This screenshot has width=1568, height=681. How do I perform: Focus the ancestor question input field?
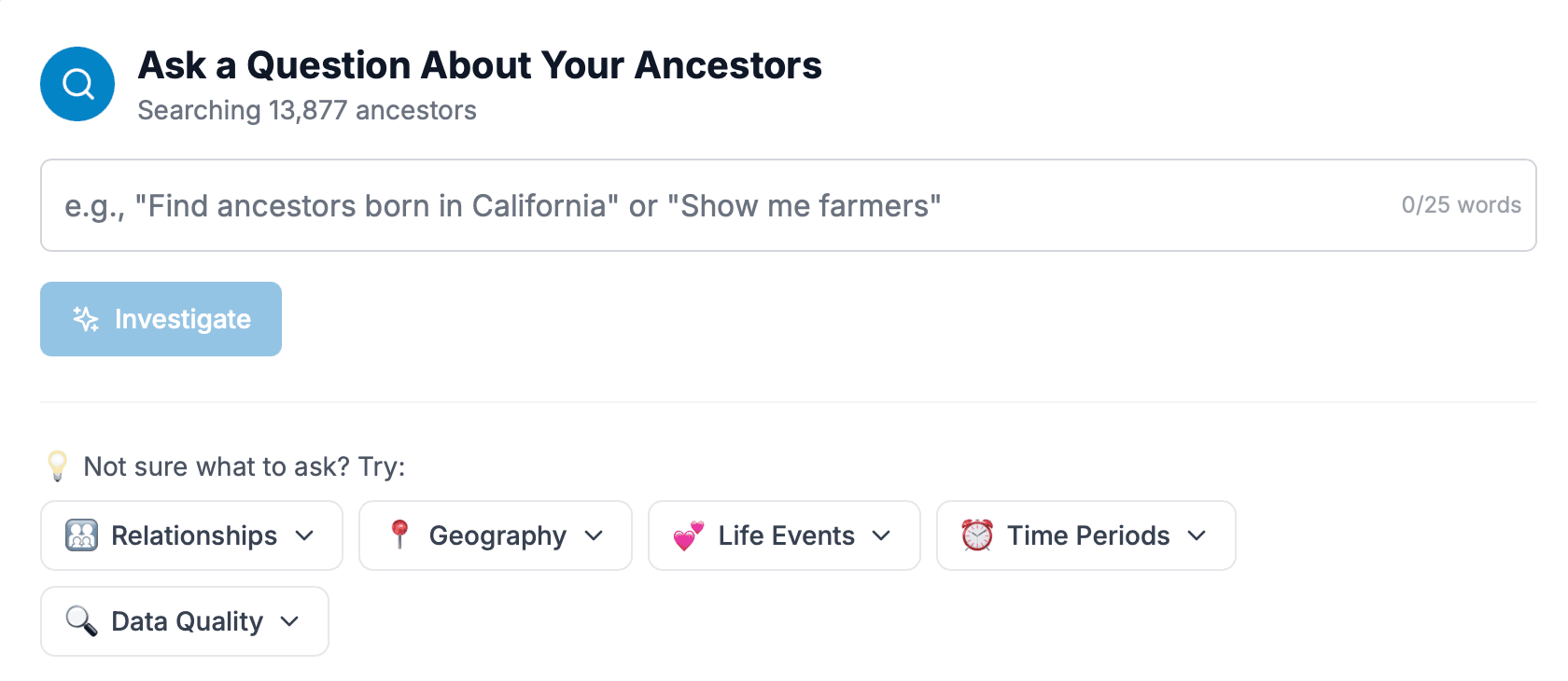coord(709,205)
